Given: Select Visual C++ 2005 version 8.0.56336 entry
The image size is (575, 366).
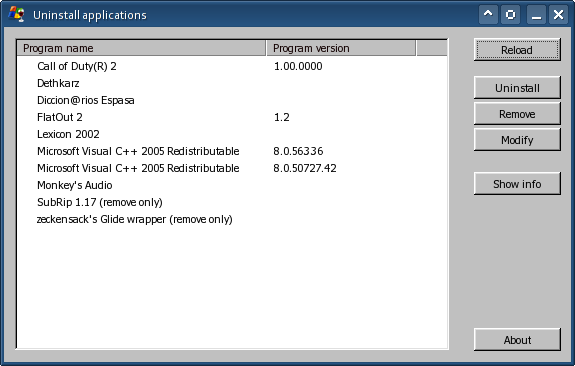Looking at the screenshot, I should pos(232,151).
